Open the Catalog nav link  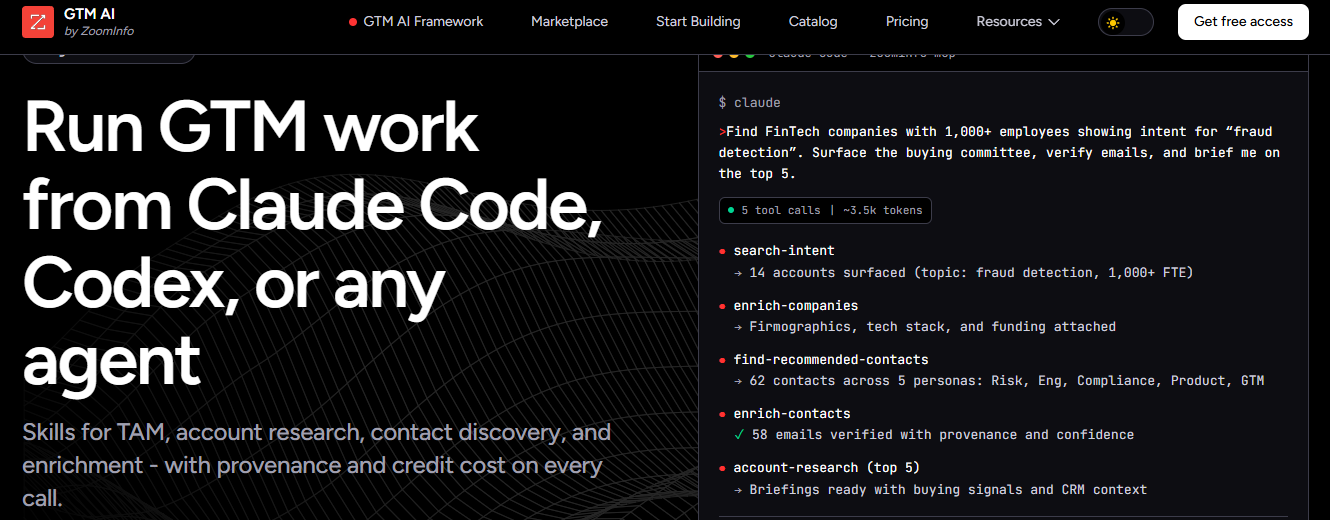pyautogui.click(x=813, y=22)
